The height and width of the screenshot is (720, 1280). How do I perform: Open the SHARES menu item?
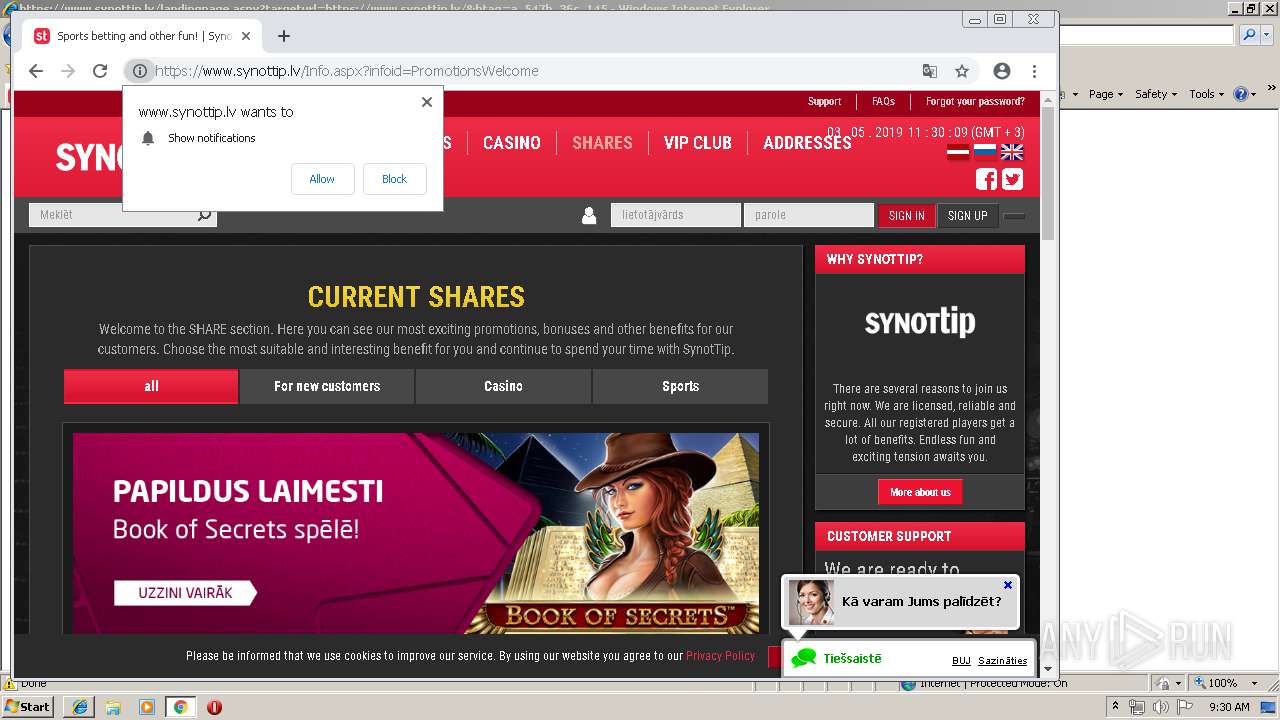[x=602, y=143]
